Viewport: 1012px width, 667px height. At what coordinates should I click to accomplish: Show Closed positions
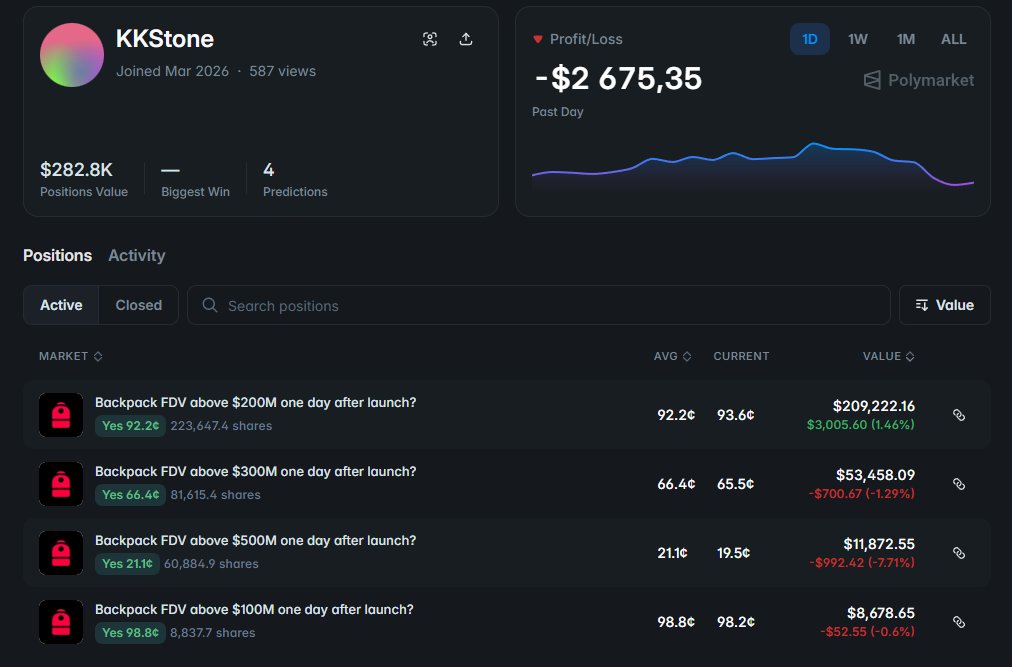[x=139, y=305]
